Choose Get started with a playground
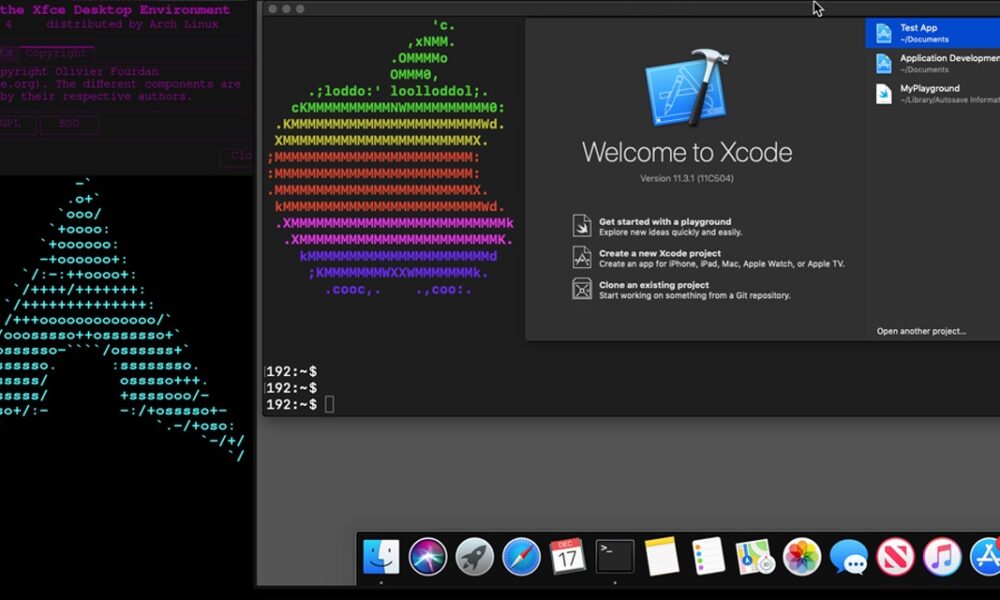 pyautogui.click(x=665, y=222)
